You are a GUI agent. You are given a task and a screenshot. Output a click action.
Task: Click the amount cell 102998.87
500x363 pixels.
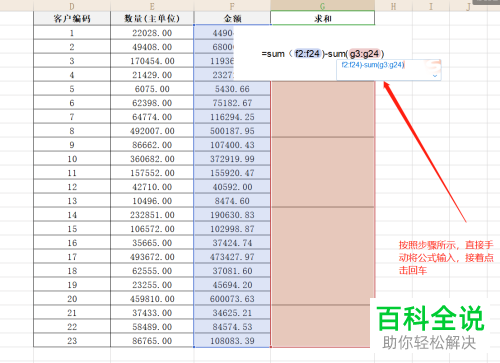click(x=232, y=229)
